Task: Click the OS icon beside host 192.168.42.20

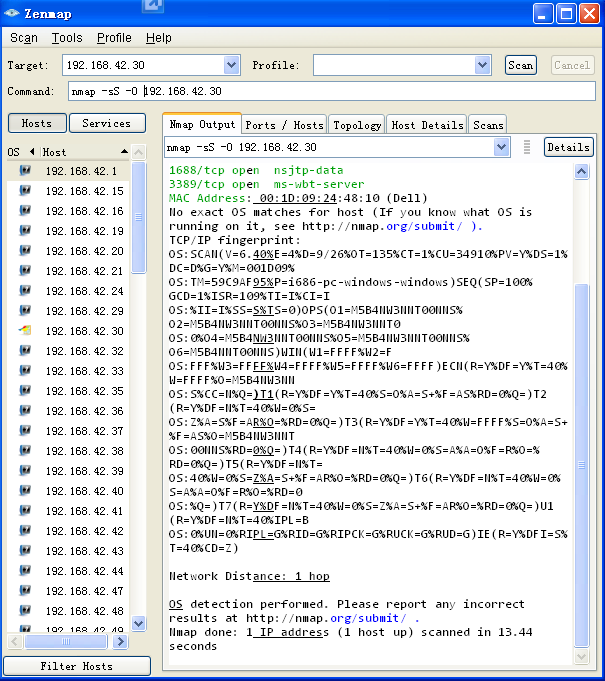Action: (x=25, y=250)
